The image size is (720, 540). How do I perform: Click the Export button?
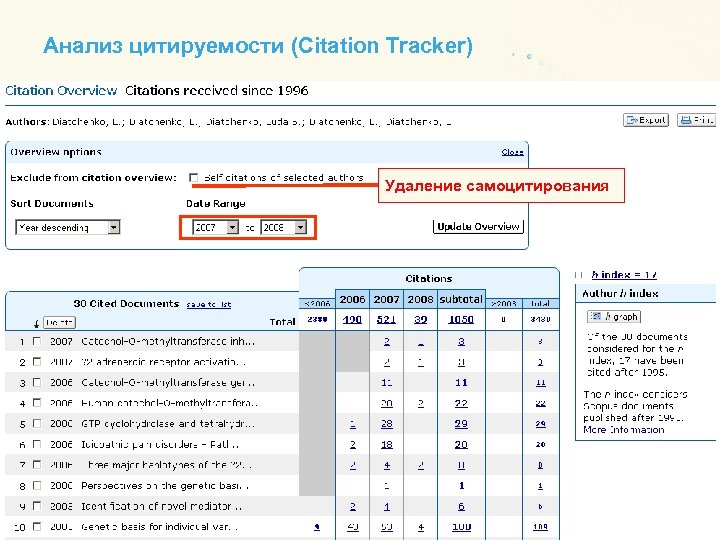646,120
